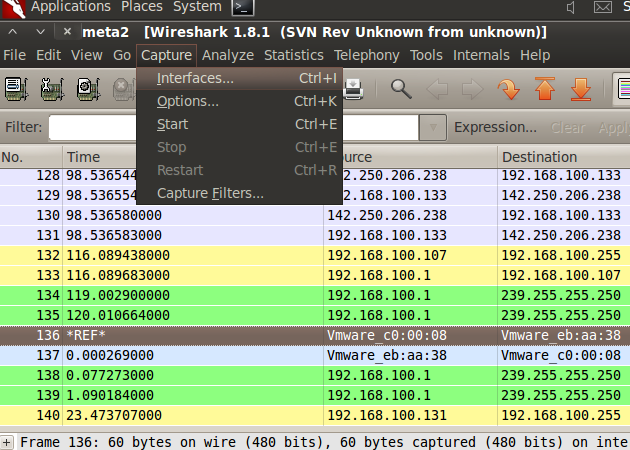Select packet 138 at time 0.077273000

pos(315,376)
